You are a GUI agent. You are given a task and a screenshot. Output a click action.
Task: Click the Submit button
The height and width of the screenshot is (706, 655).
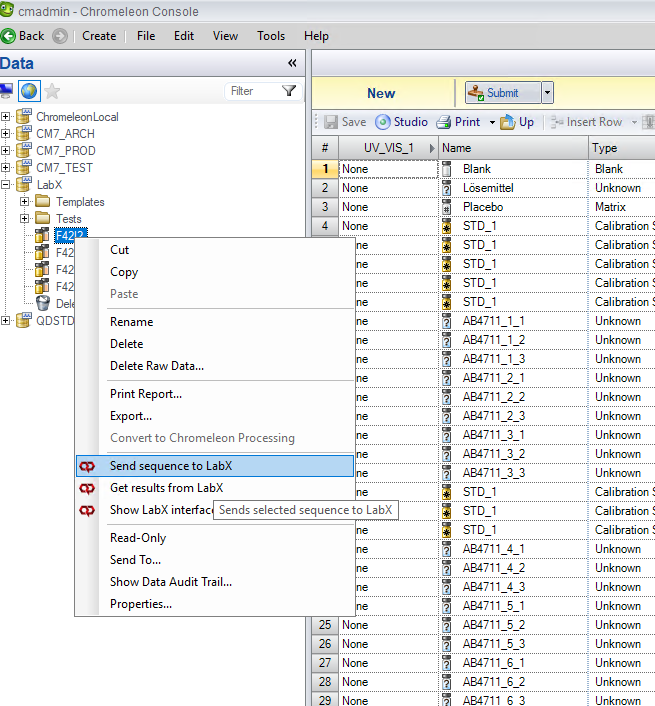click(x=503, y=93)
